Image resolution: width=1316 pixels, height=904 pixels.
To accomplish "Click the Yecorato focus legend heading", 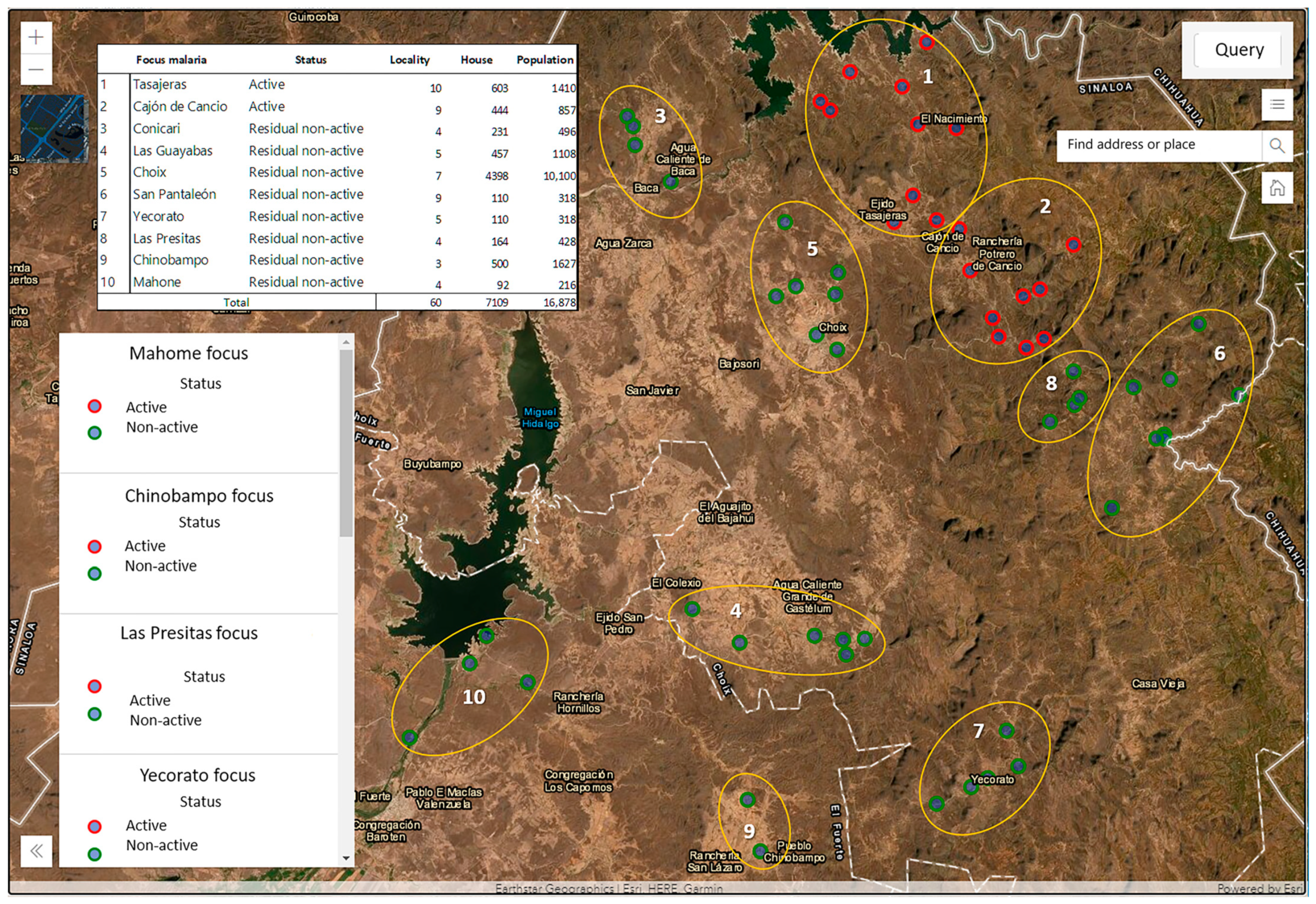I will coord(197,775).
